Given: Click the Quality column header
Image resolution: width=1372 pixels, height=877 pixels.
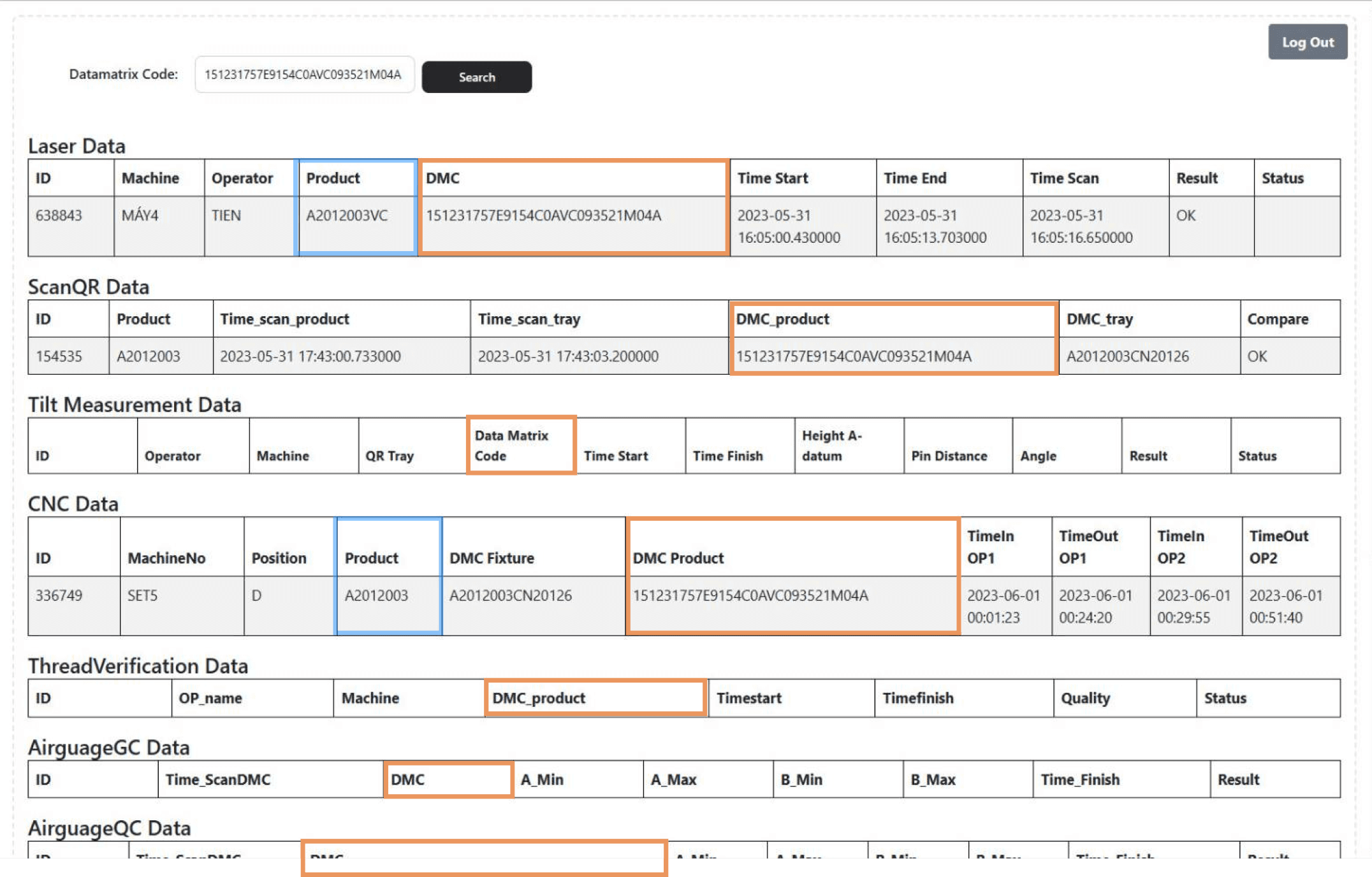Looking at the screenshot, I should pos(1085,699).
